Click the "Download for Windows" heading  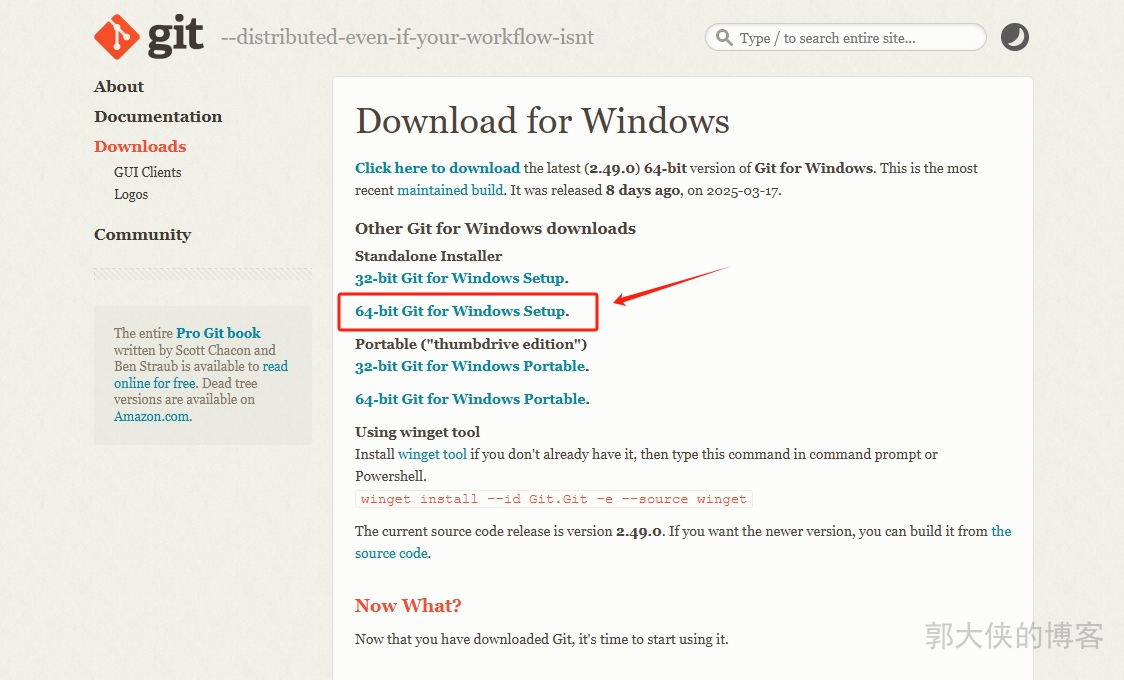pos(543,120)
